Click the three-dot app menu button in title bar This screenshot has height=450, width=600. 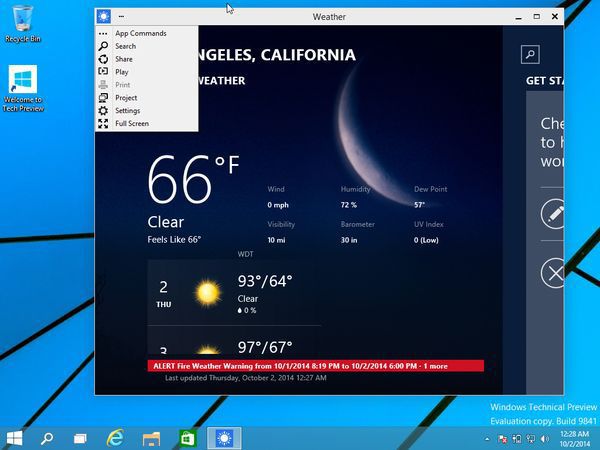[x=121, y=16]
